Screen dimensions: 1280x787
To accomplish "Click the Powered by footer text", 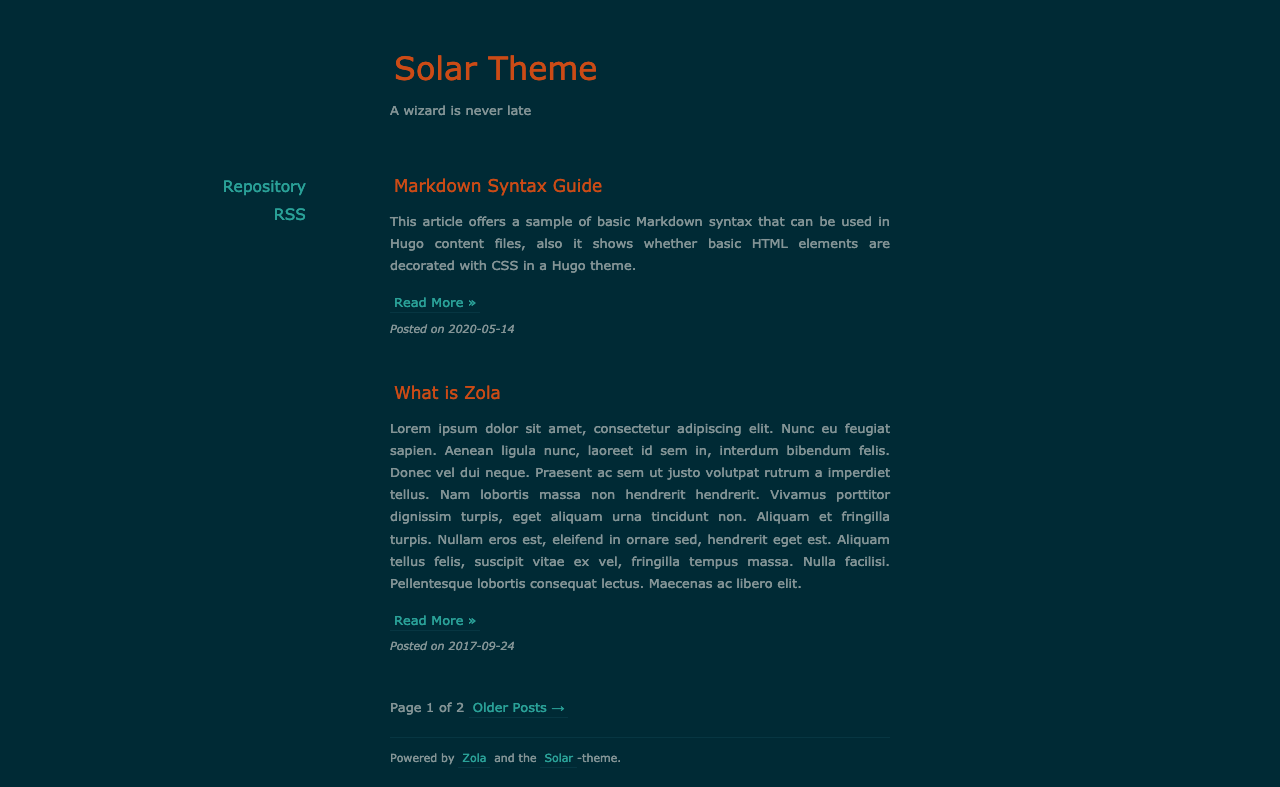I will 421,758.
